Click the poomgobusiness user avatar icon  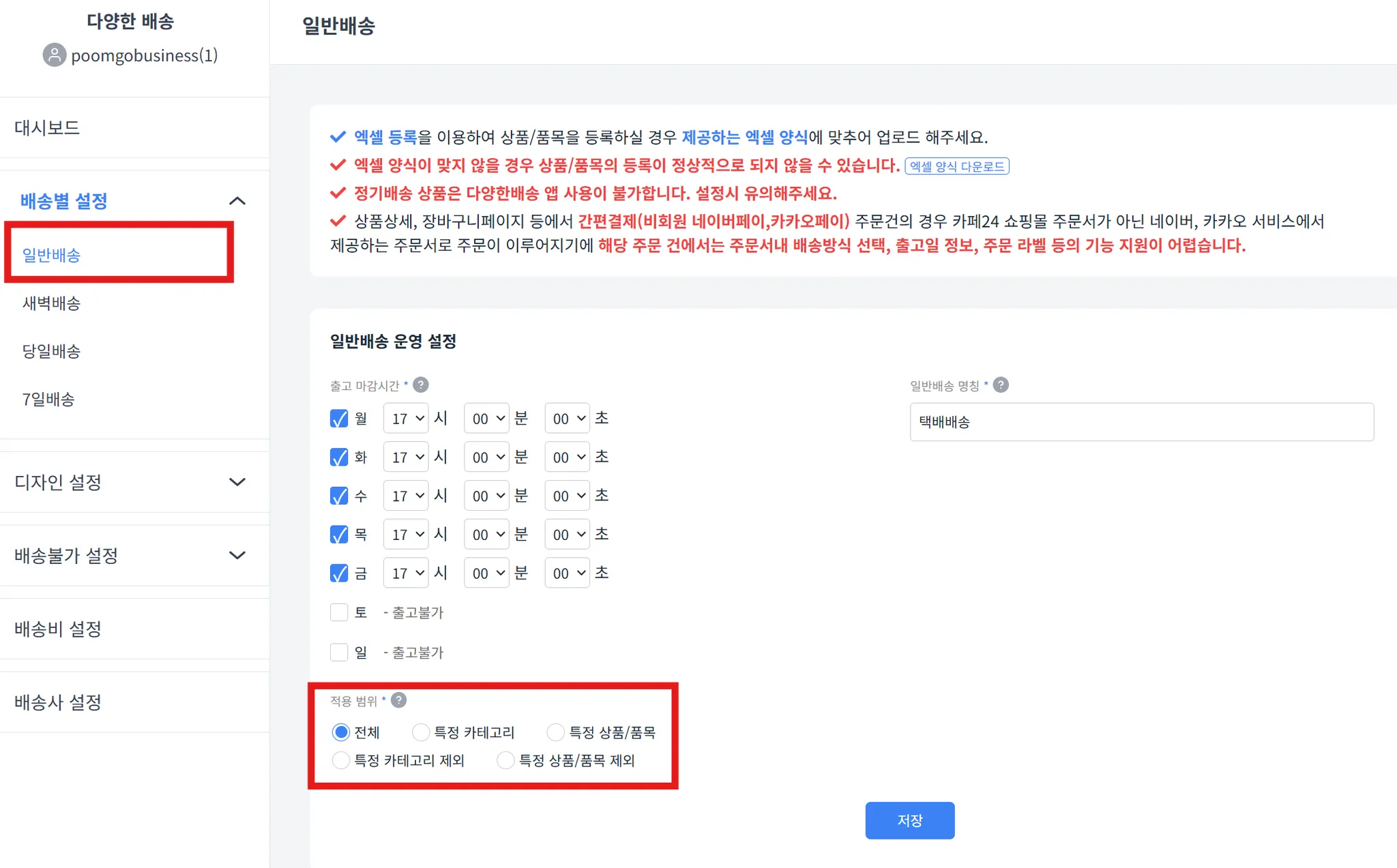pyautogui.click(x=55, y=55)
